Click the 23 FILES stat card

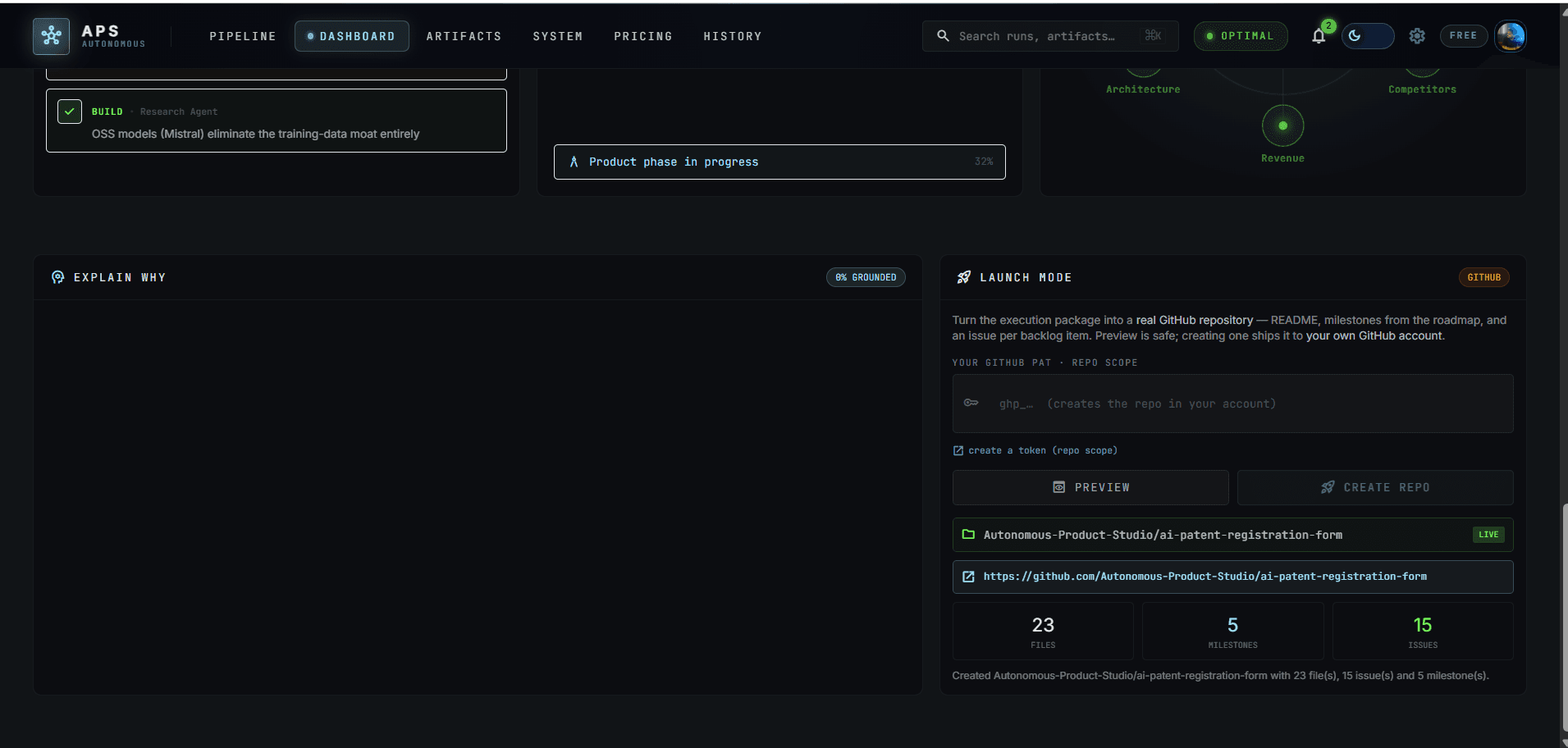1043,632
